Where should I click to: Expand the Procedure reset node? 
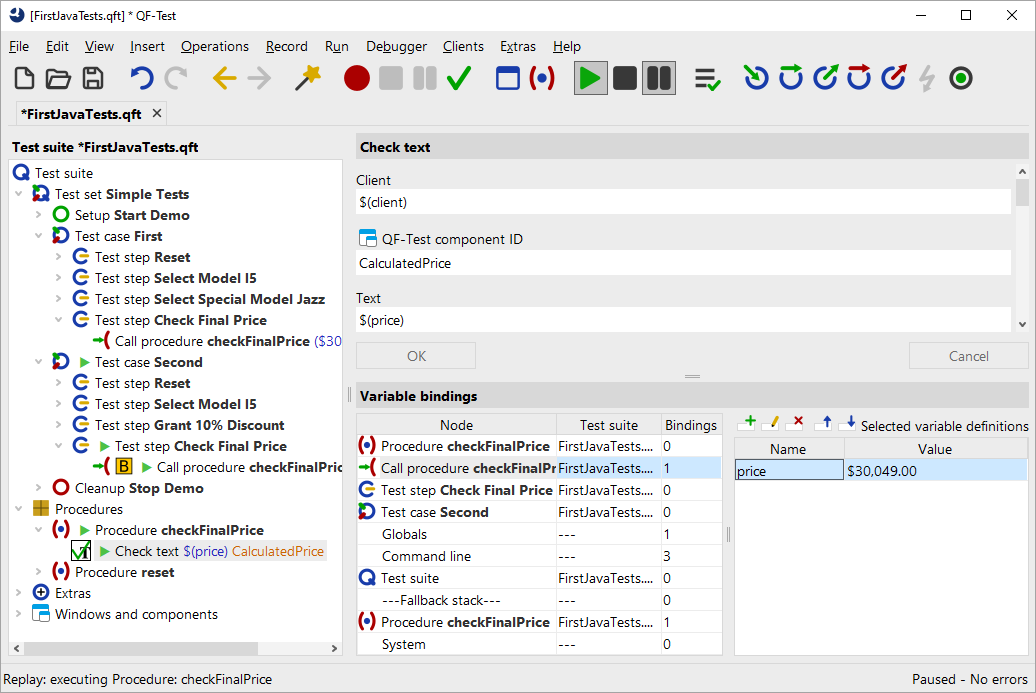click(38, 572)
